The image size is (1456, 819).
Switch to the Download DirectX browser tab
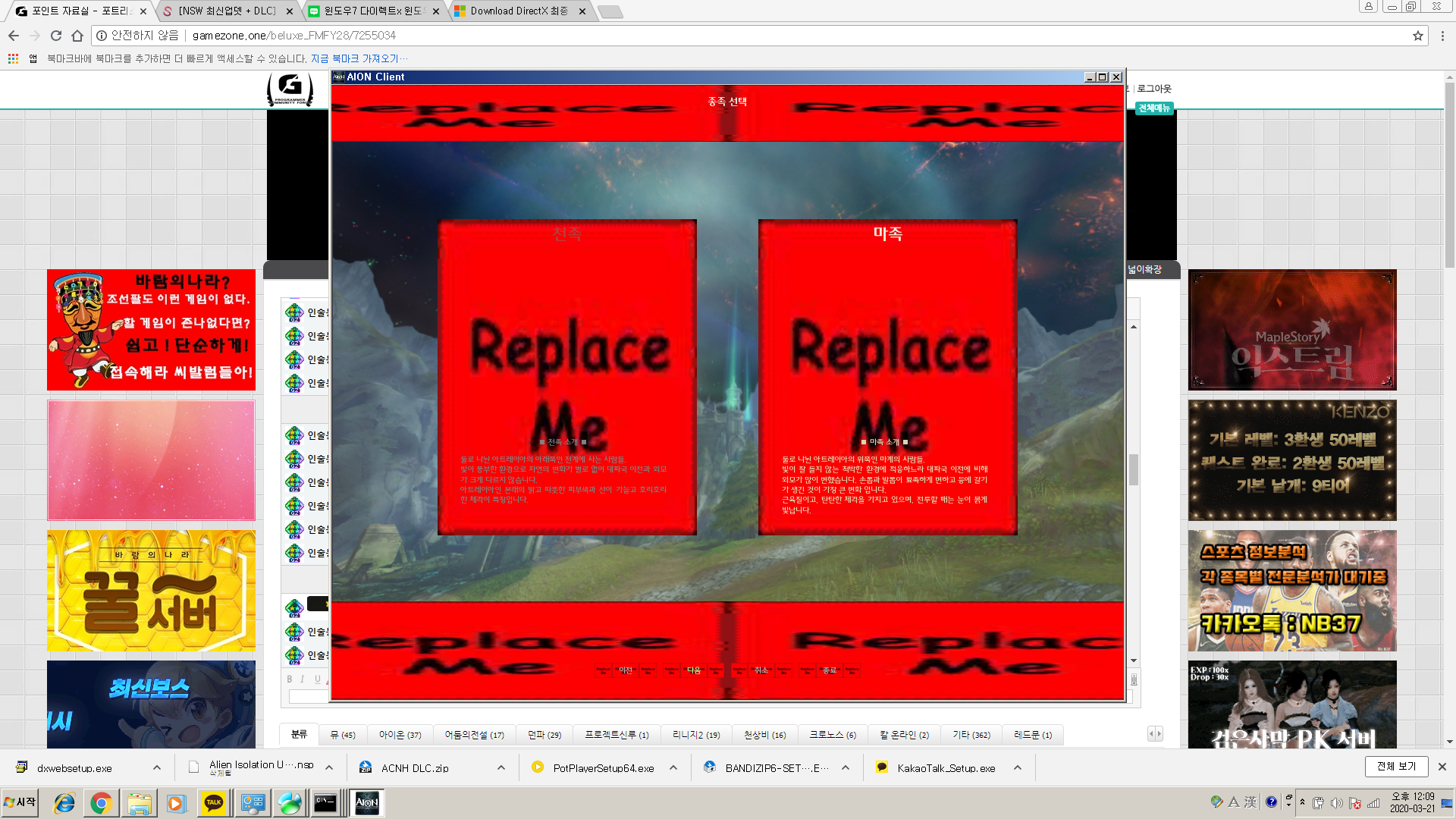(x=518, y=11)
